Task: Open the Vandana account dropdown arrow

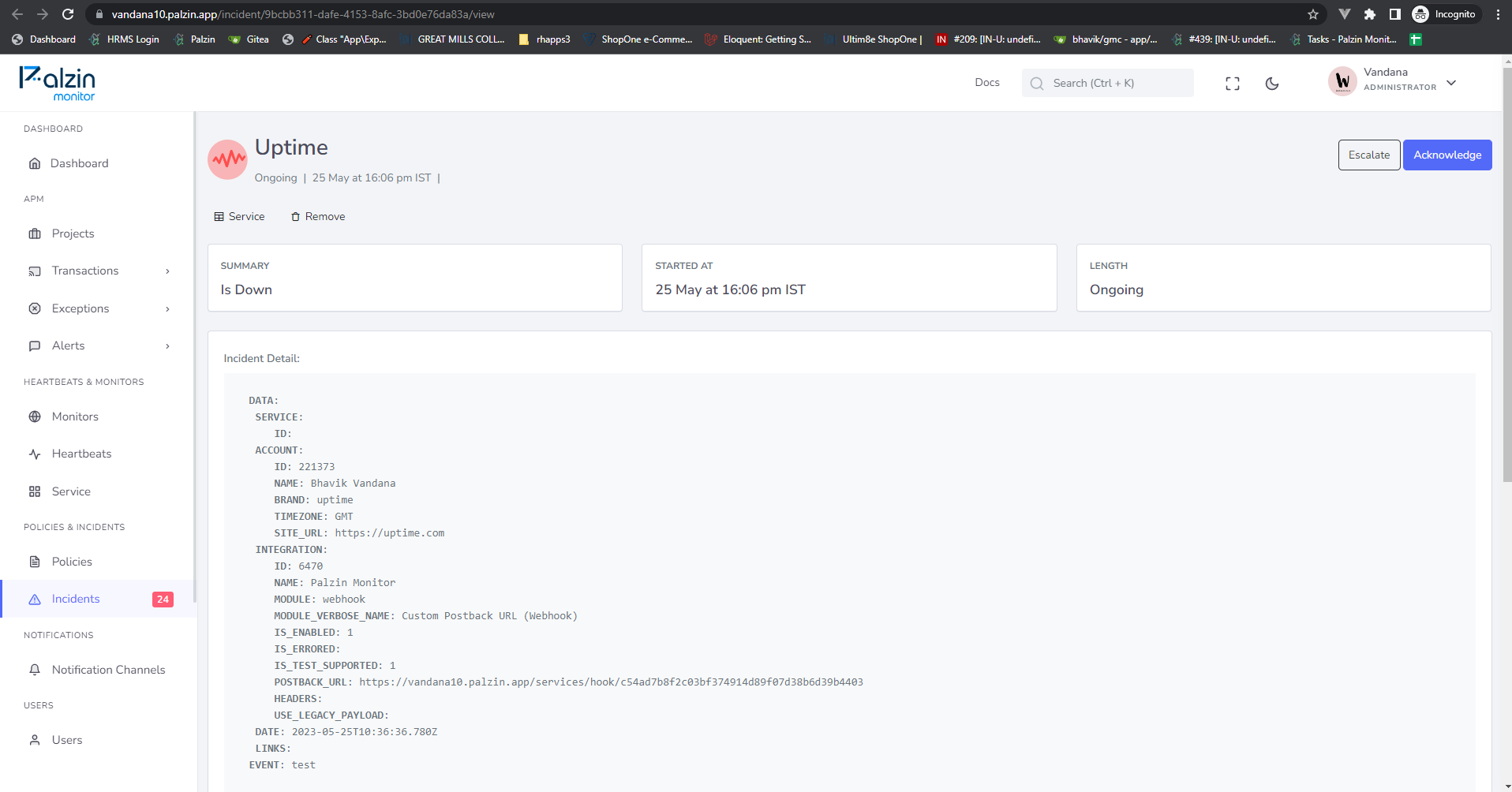Action: [1451, 83]
